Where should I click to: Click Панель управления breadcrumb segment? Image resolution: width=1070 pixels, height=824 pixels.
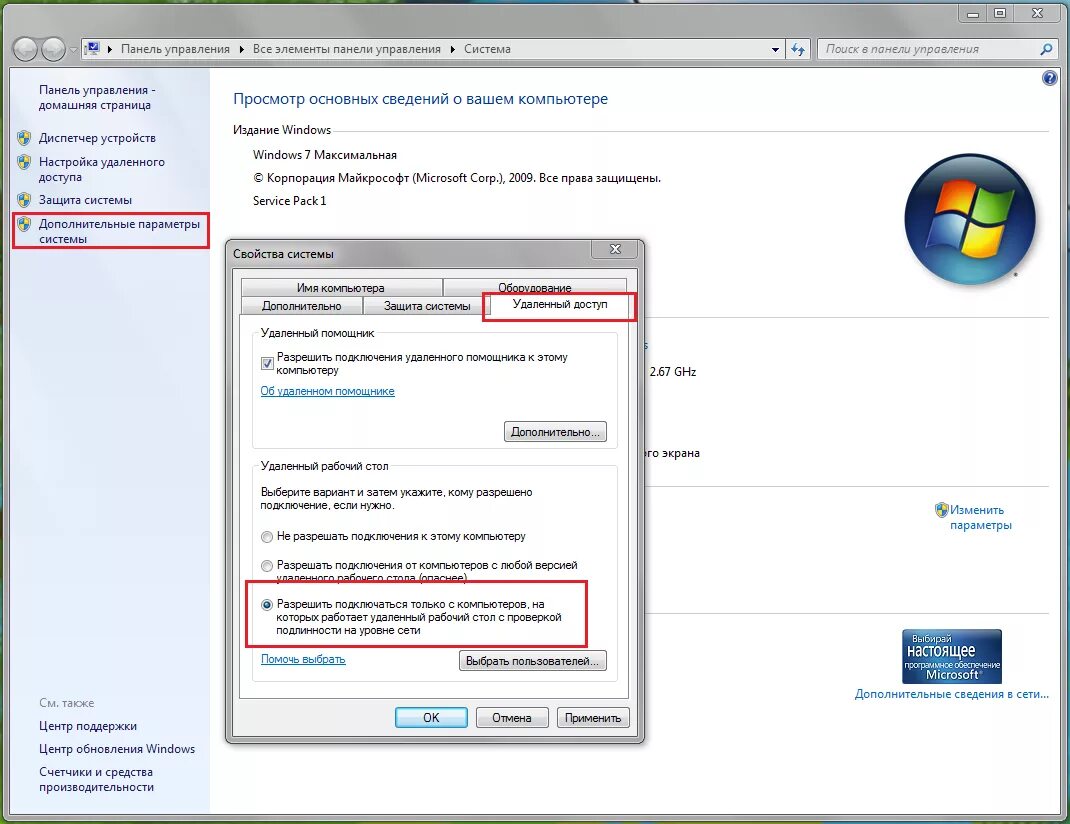point(175,49)
